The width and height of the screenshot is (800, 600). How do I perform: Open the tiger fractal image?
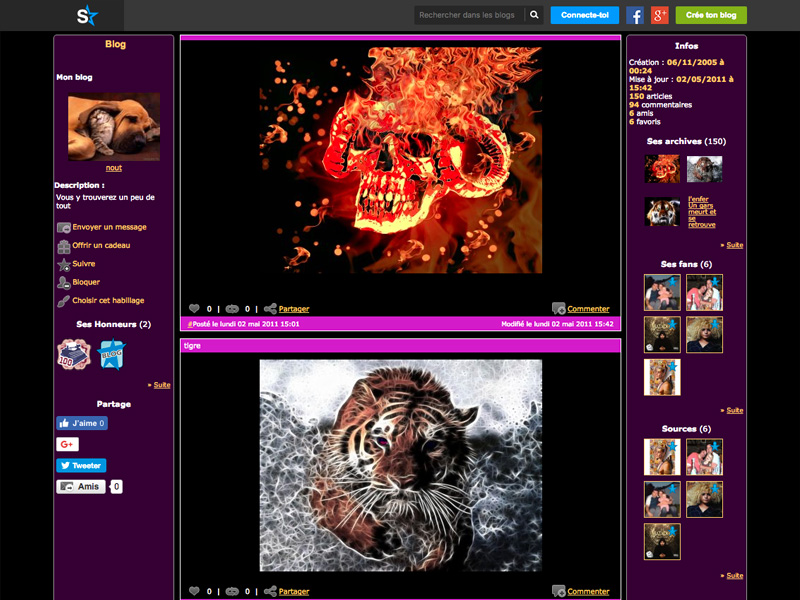[400, 465]
